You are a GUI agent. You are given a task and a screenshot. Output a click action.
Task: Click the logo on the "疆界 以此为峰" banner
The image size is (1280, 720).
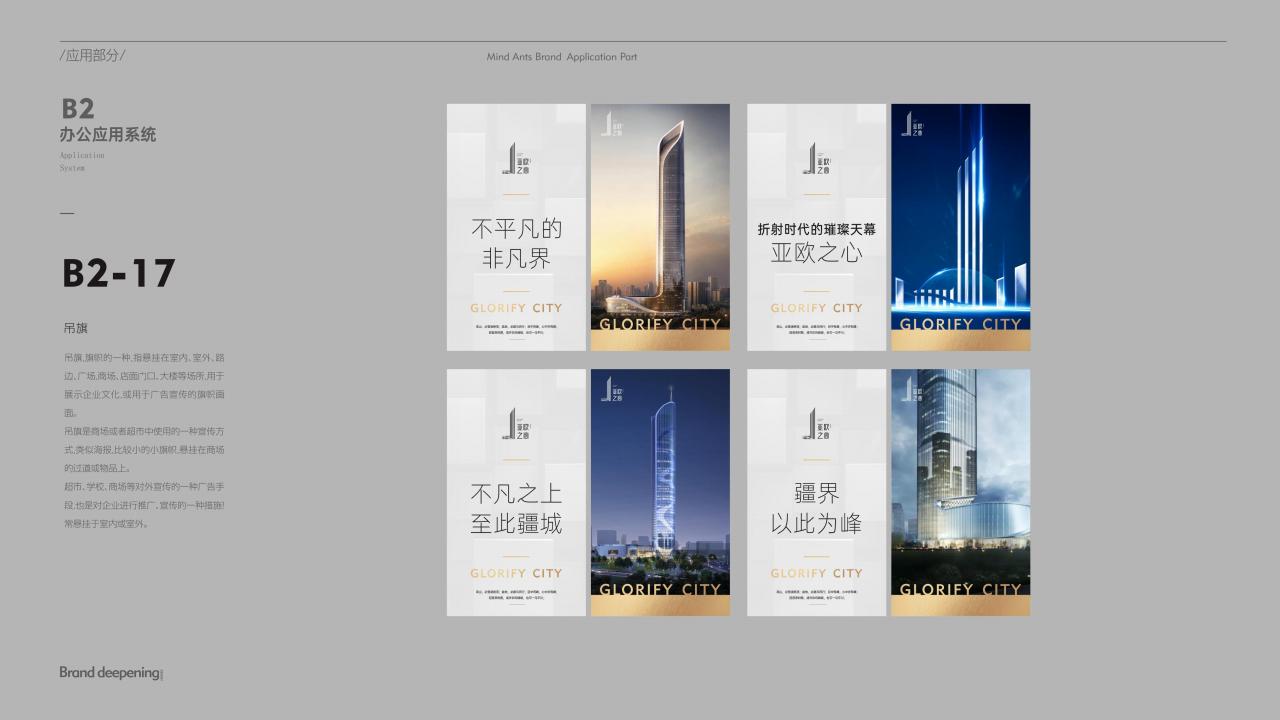click(x=816, y=424)
